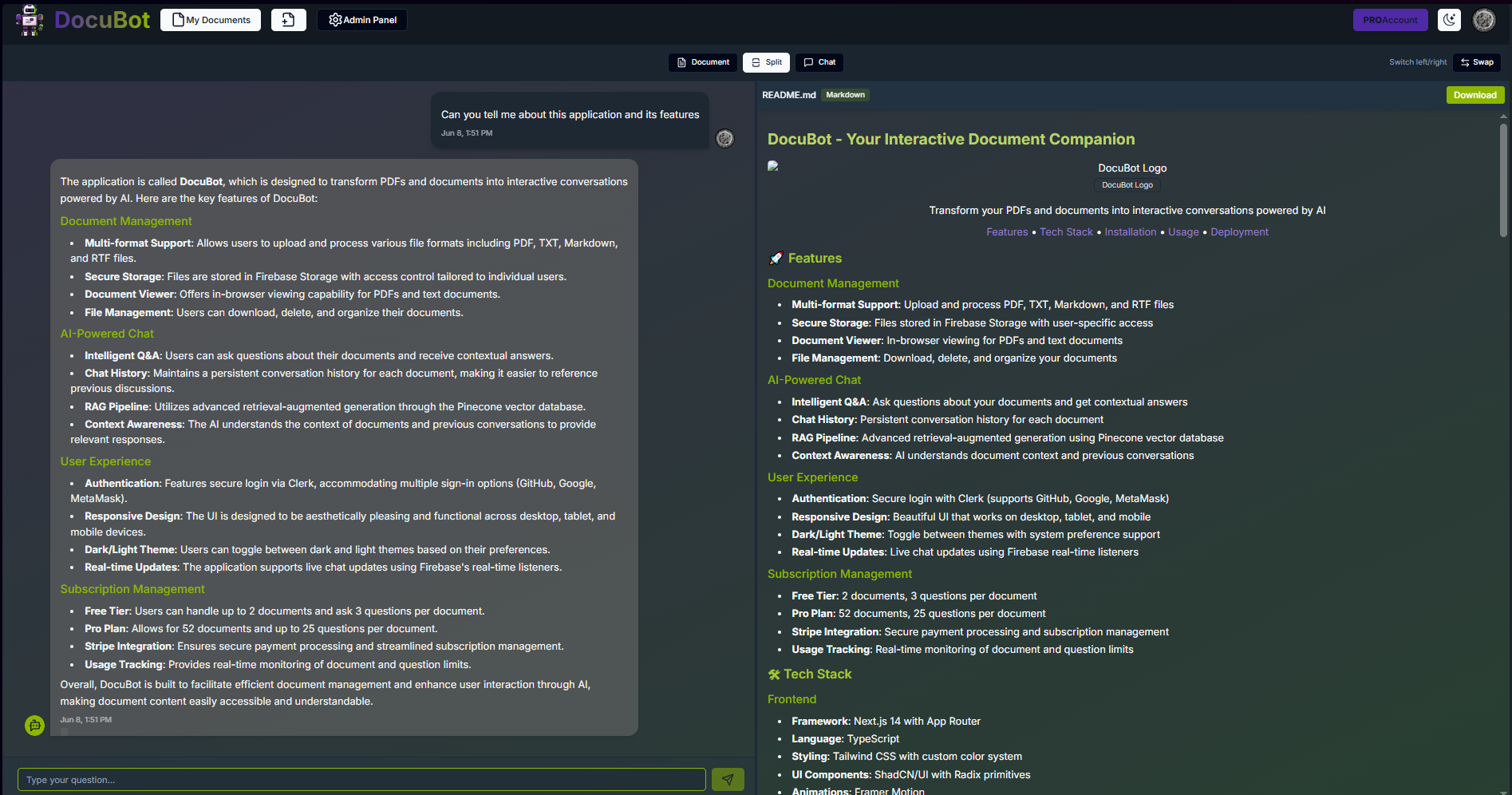Follow the Features anchor link
This screenshot has width=1512, height=795.
click(1007, 232)
